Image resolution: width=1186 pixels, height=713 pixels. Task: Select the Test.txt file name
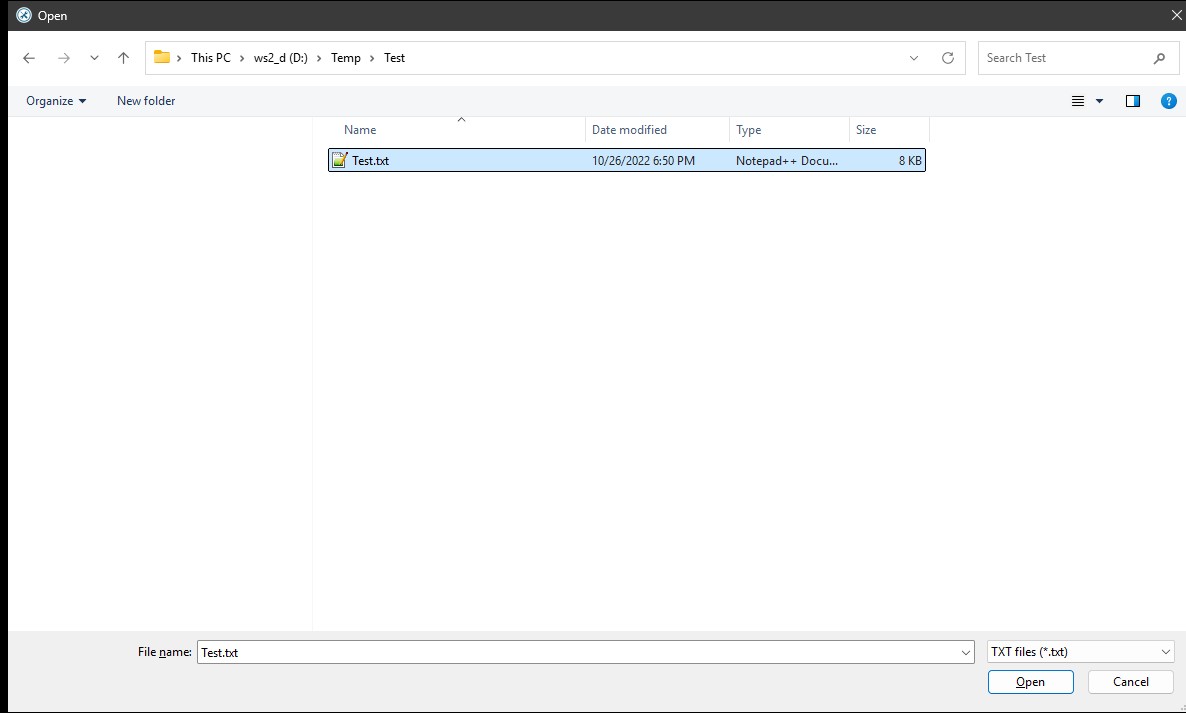(x=371, y=160)
